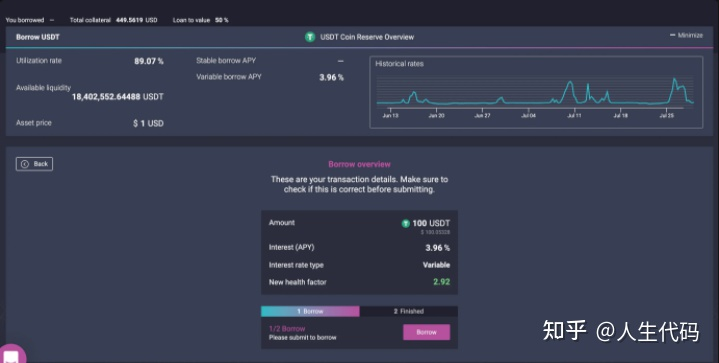Click the total collateral 449.5619 USD
The width and height of the screenshot is (719, 363).
pyautogui.click(x=137, y=20)
